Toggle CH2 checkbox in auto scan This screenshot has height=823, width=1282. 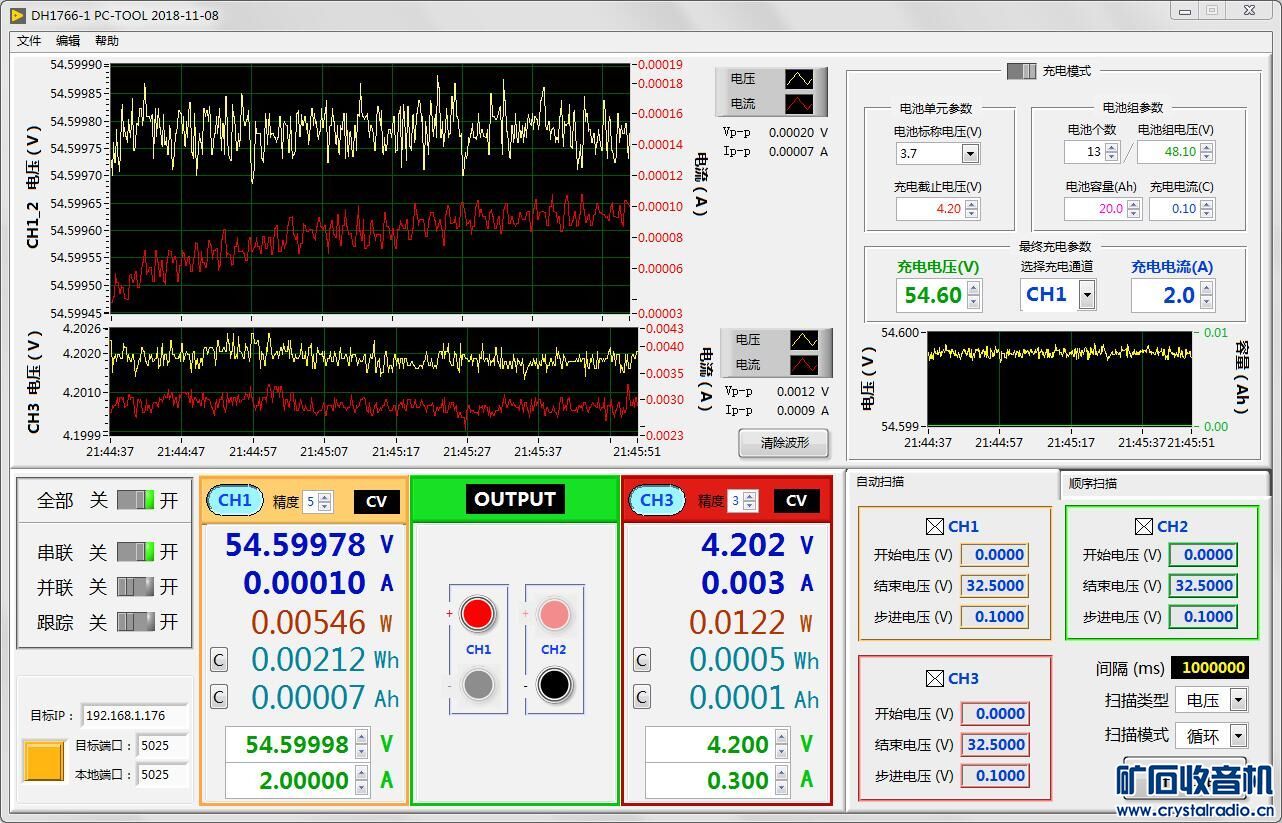click(x=1144, y=526)
